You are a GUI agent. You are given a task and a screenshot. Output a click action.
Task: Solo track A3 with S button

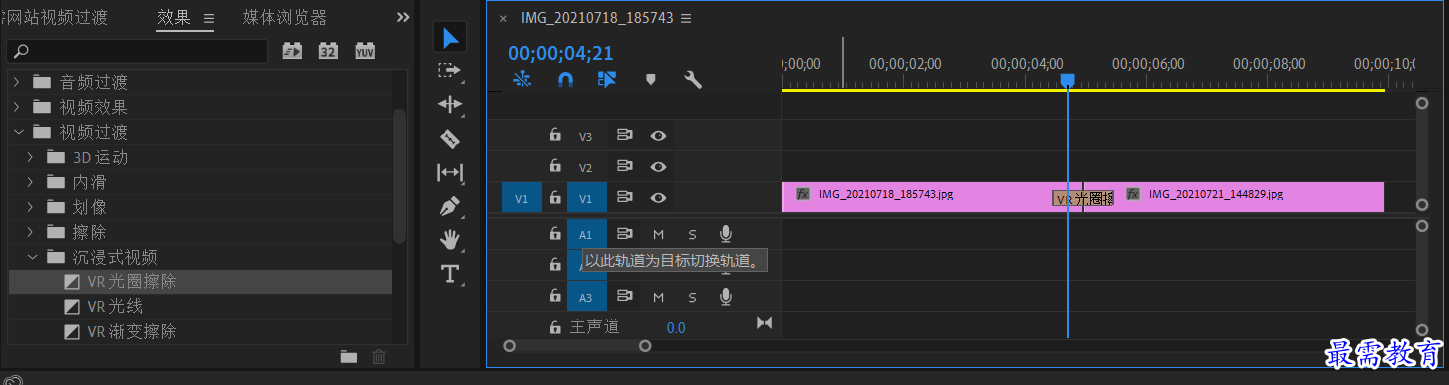(x=692, y=297)
